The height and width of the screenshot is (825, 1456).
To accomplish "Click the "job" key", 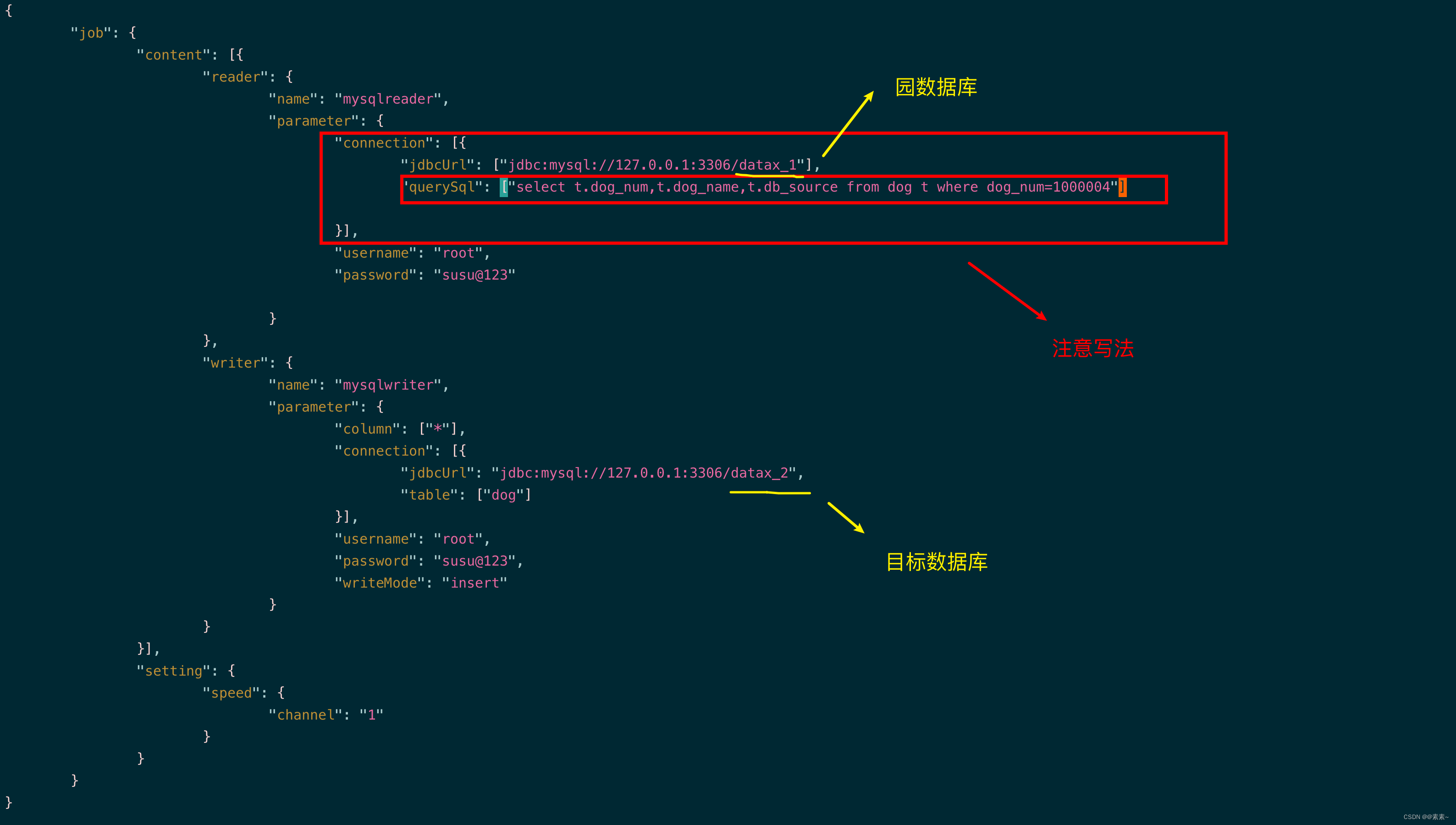I will tap(91, 33).
